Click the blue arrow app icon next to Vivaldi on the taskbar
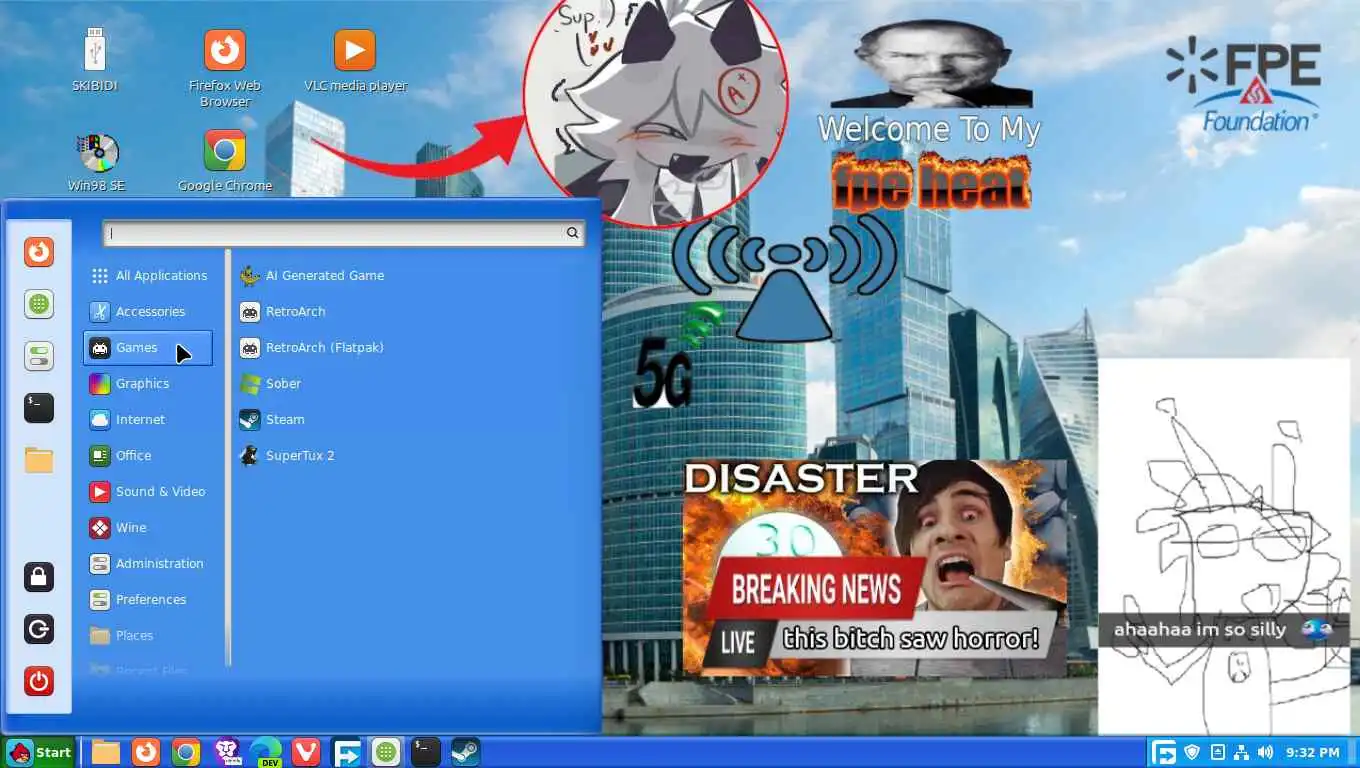This screenshot has width=1360, height=768. coord(347,752)
